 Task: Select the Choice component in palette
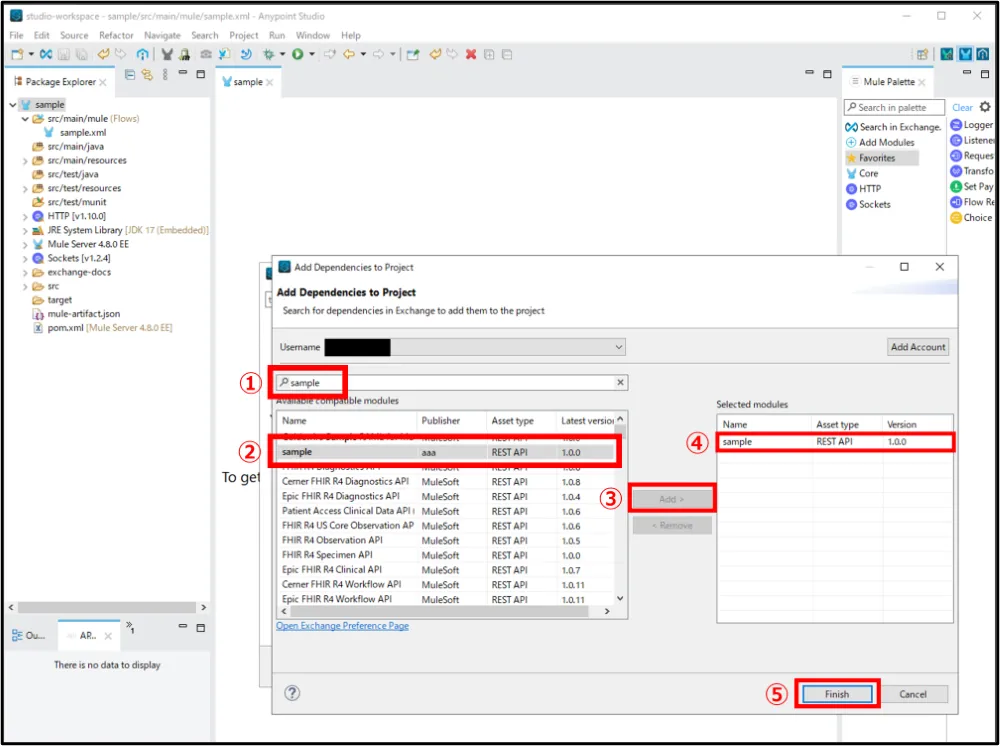[971, 217]
